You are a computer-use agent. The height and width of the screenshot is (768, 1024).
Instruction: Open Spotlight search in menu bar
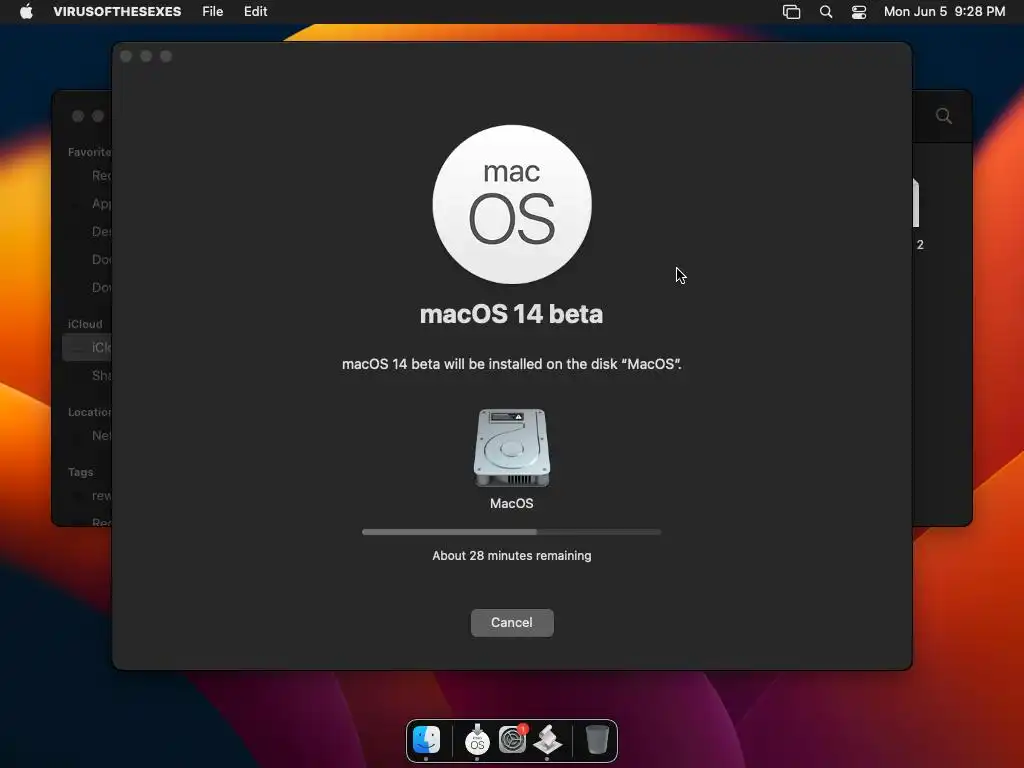tap(826, 12)
